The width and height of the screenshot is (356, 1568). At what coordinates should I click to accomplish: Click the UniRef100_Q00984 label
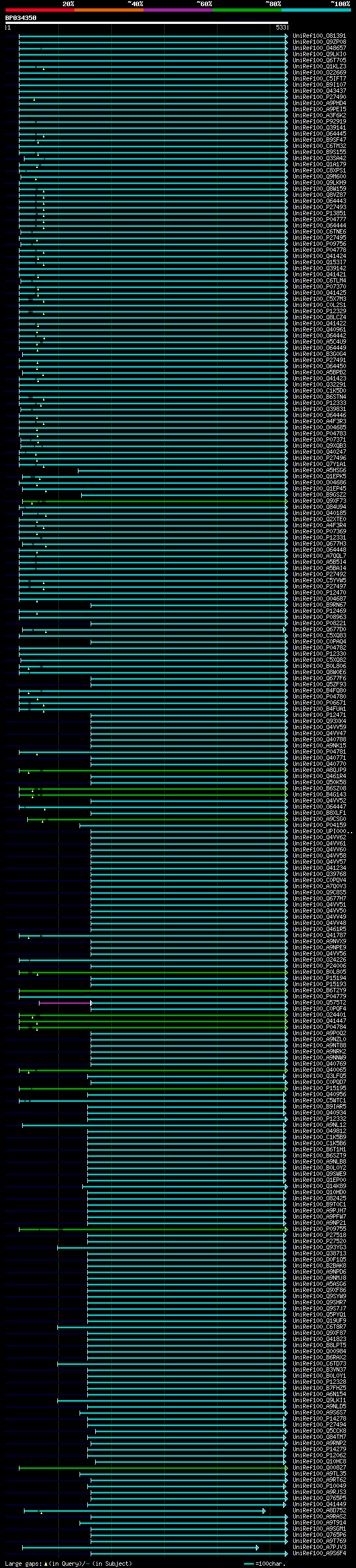pyautogui.click(x=319, y=1351)
